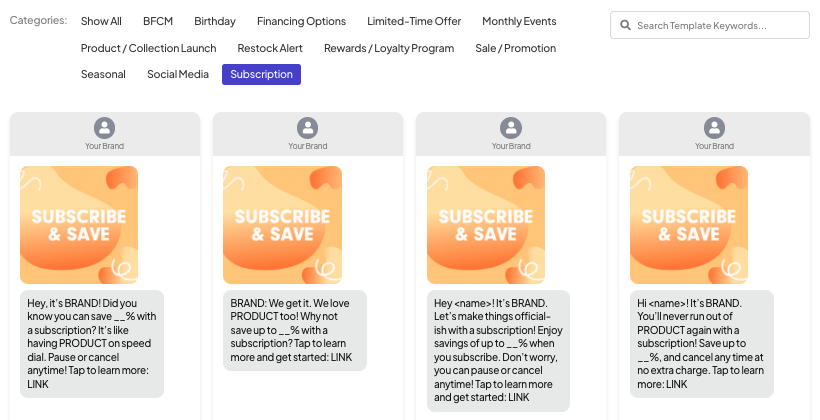Select the Financing Options category
Screen dimensions: 820x420
[301, 21]
